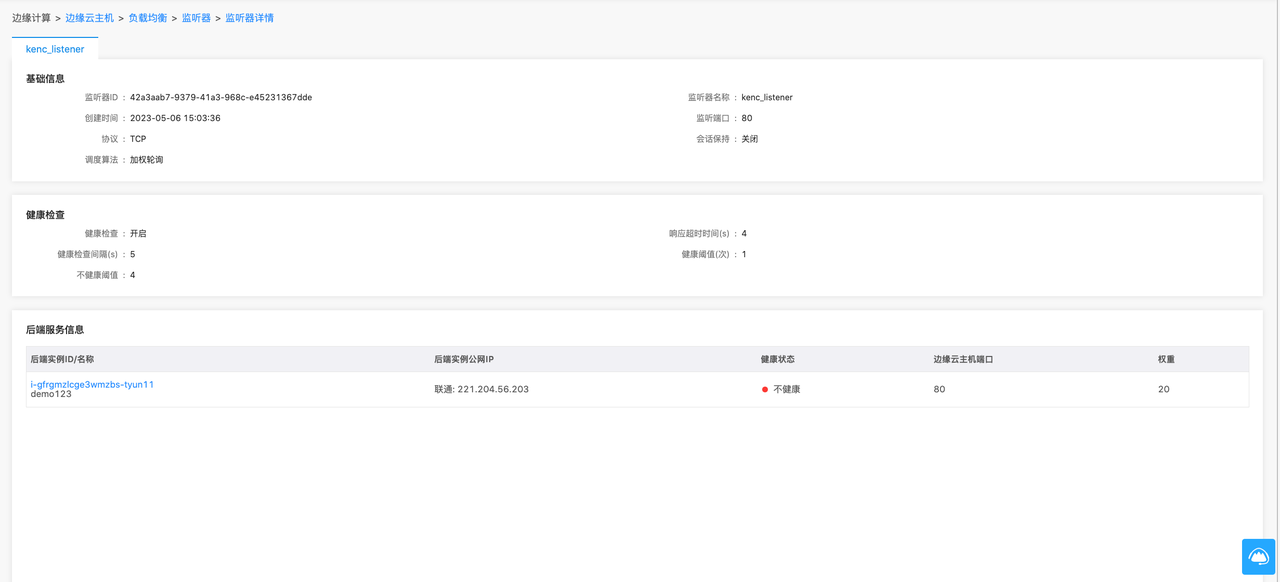Screen dimensions: 1280x582
Task: Click the instance name demo123
Action: (x=51, y=395)
